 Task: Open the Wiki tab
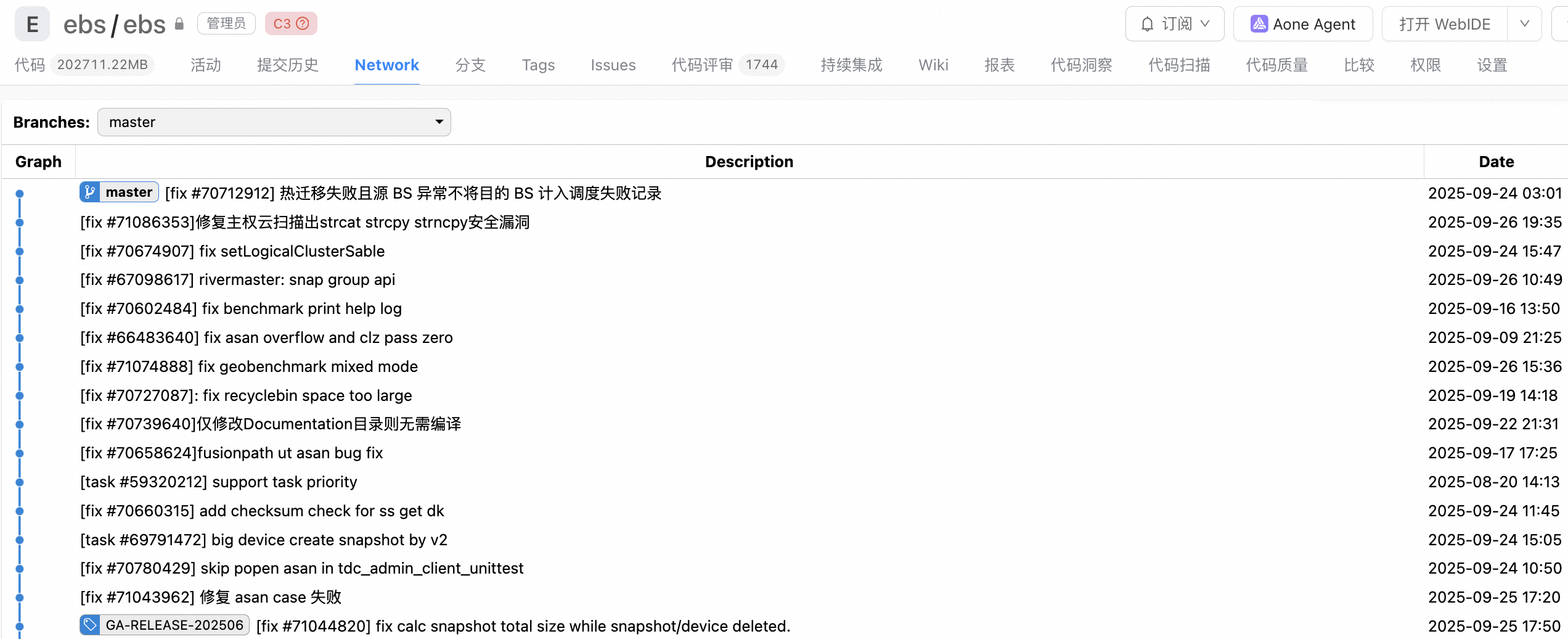pos(934,65)
